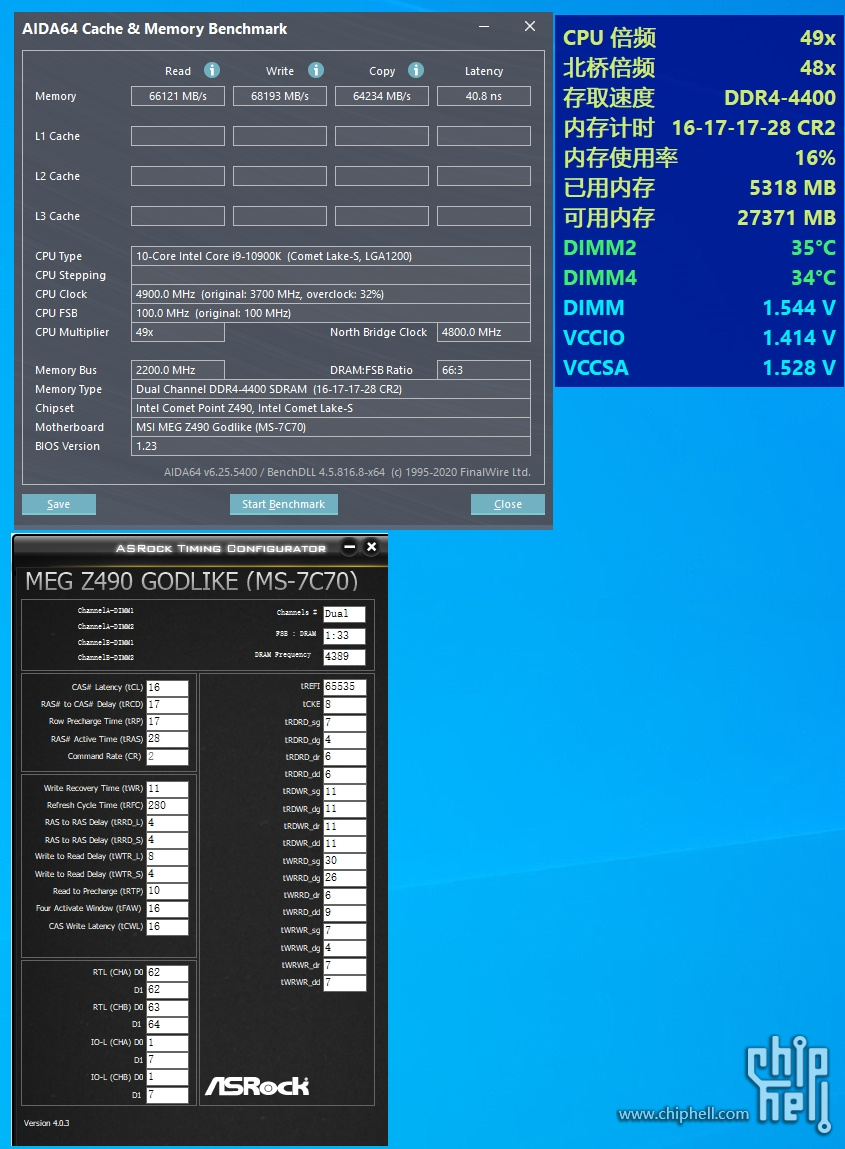
Task: Select the Memory Latency result field
Action: point(484,96)
